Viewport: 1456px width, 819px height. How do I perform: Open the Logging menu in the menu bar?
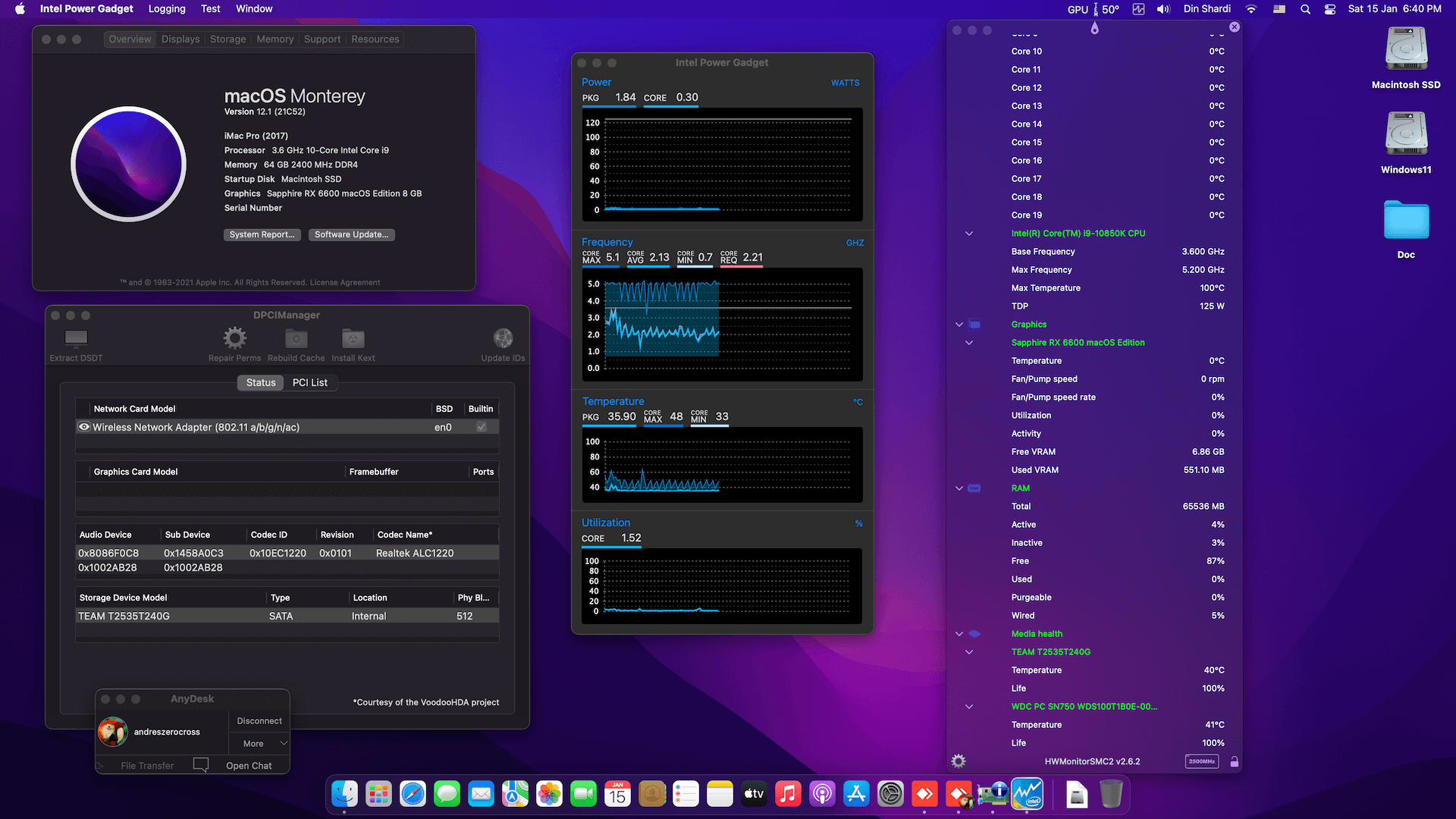[x=166, y=8]
